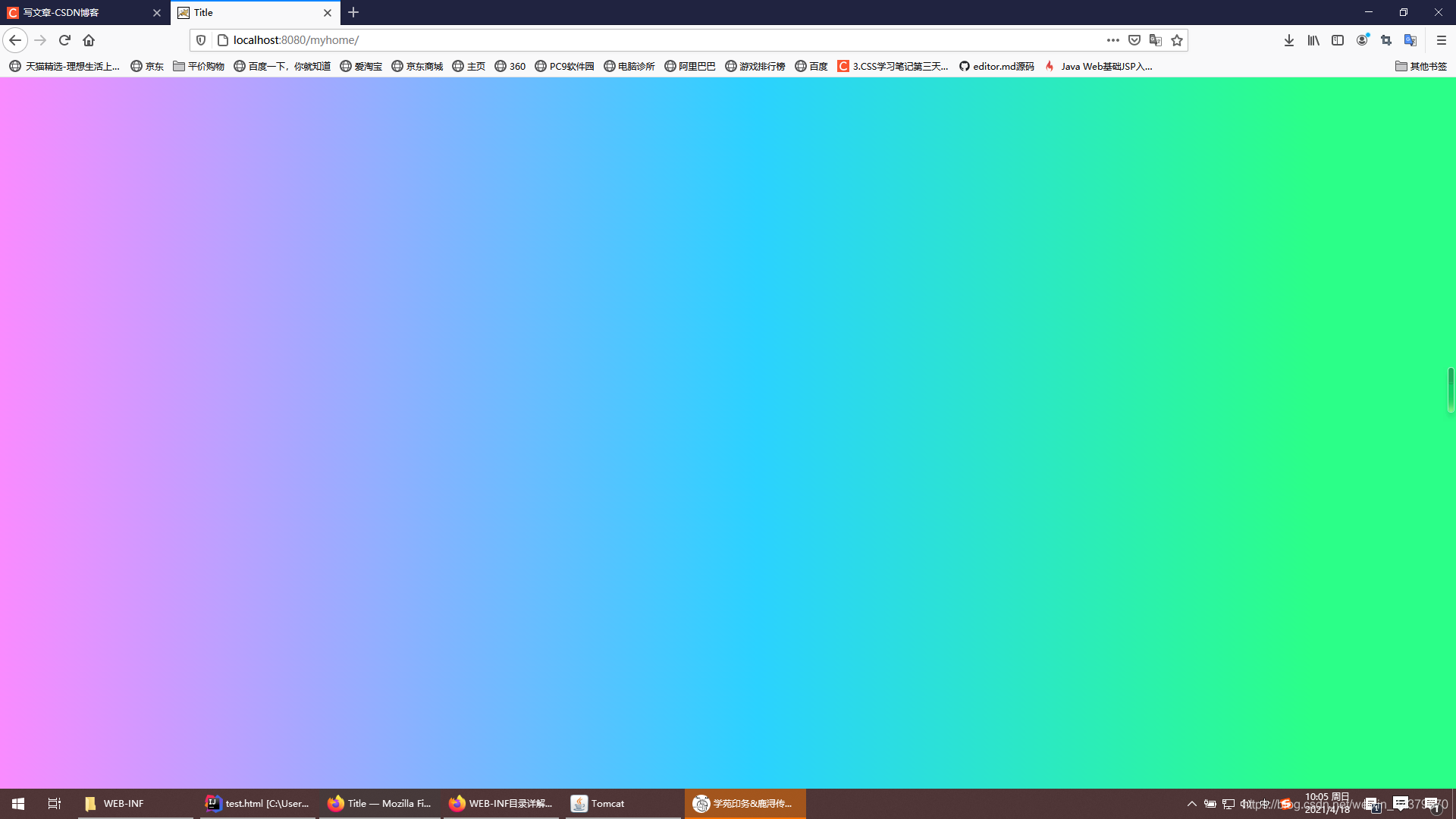Click the forward navigation arrow
This screenshot has width=1456, height=819.
[40, 40]
